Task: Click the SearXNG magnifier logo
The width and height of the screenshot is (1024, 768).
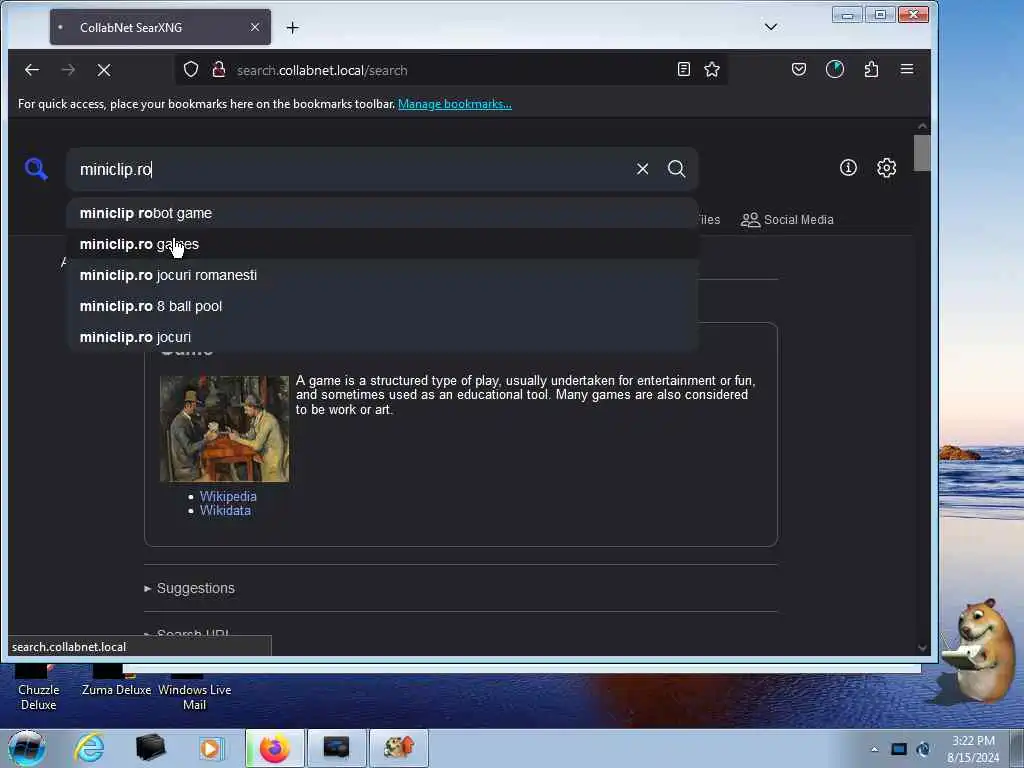Action: (x=36, y=168)
